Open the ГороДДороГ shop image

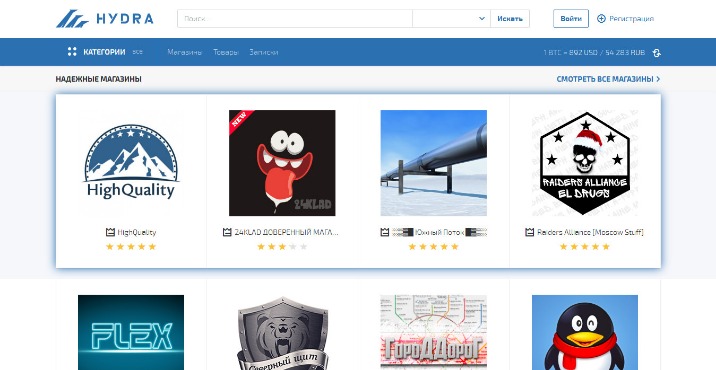click(x=433, y=333)
